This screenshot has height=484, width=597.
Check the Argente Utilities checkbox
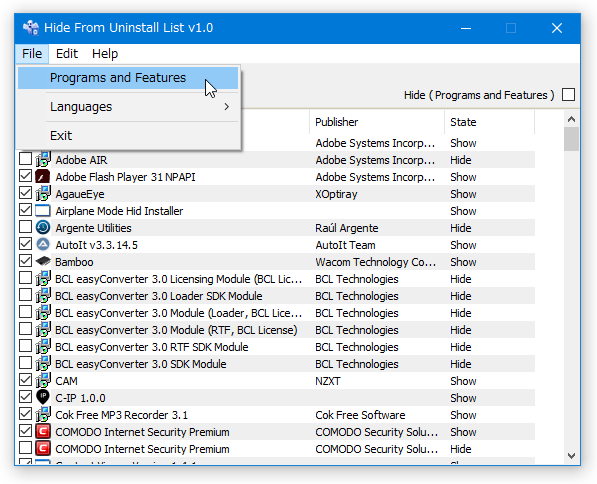[x=26, y=227]
